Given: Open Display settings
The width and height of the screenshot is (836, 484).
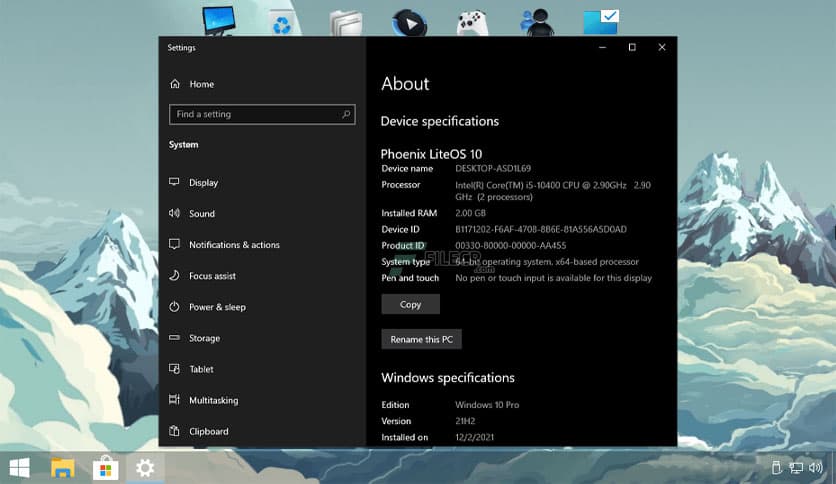Looking at the screenshot, I should 203,182.
